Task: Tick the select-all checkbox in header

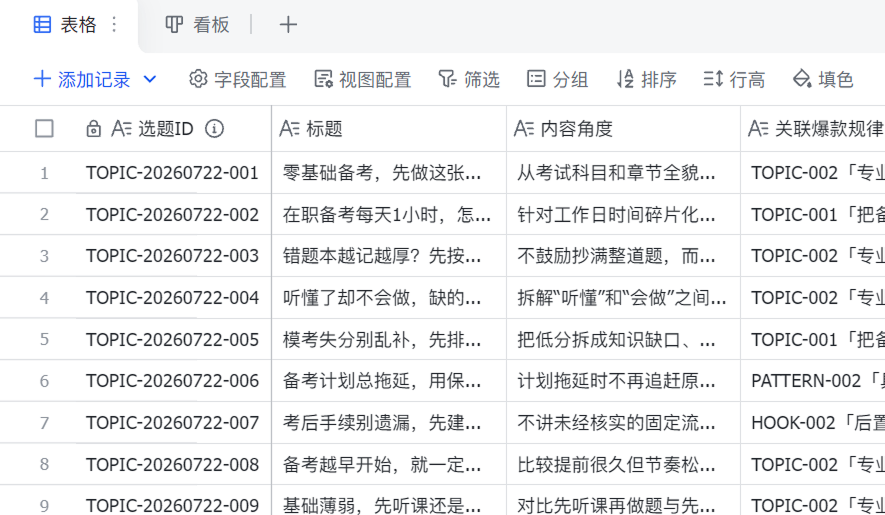Action: pos(44,129)
